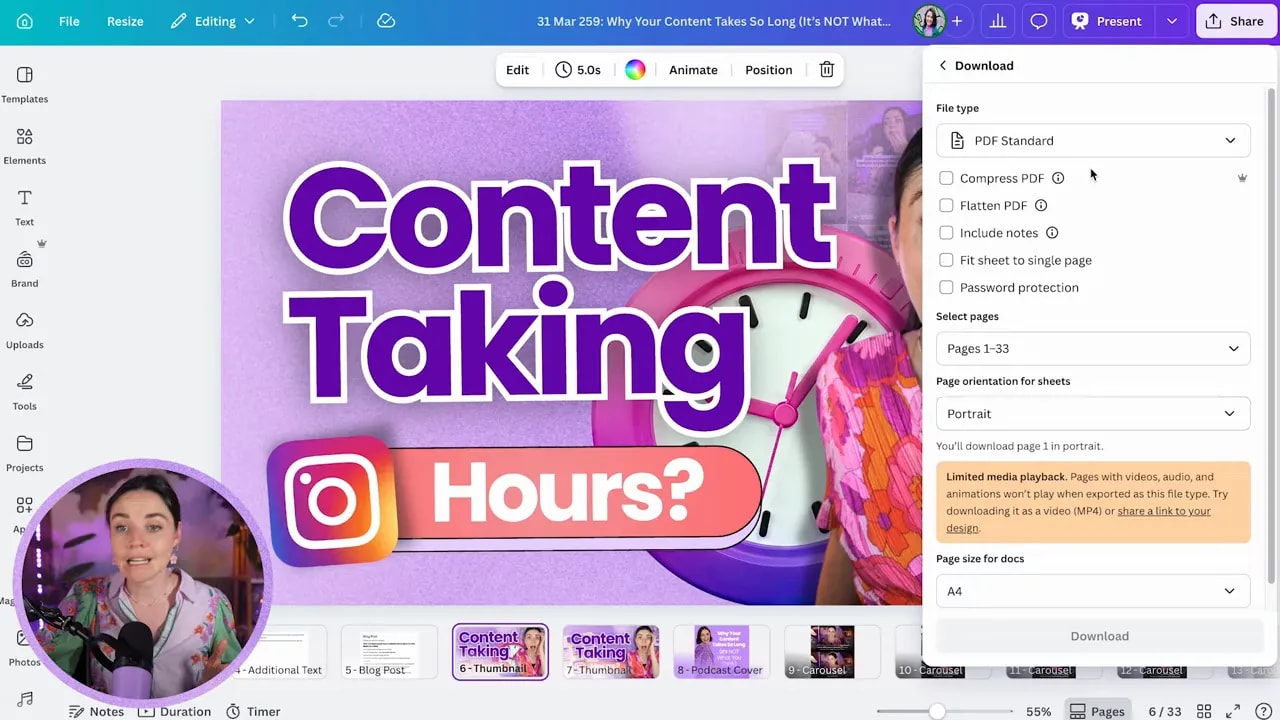This screenshot has width=1280, height=720.
Task: Click the document title text
Action: click(x=714, y=21)
